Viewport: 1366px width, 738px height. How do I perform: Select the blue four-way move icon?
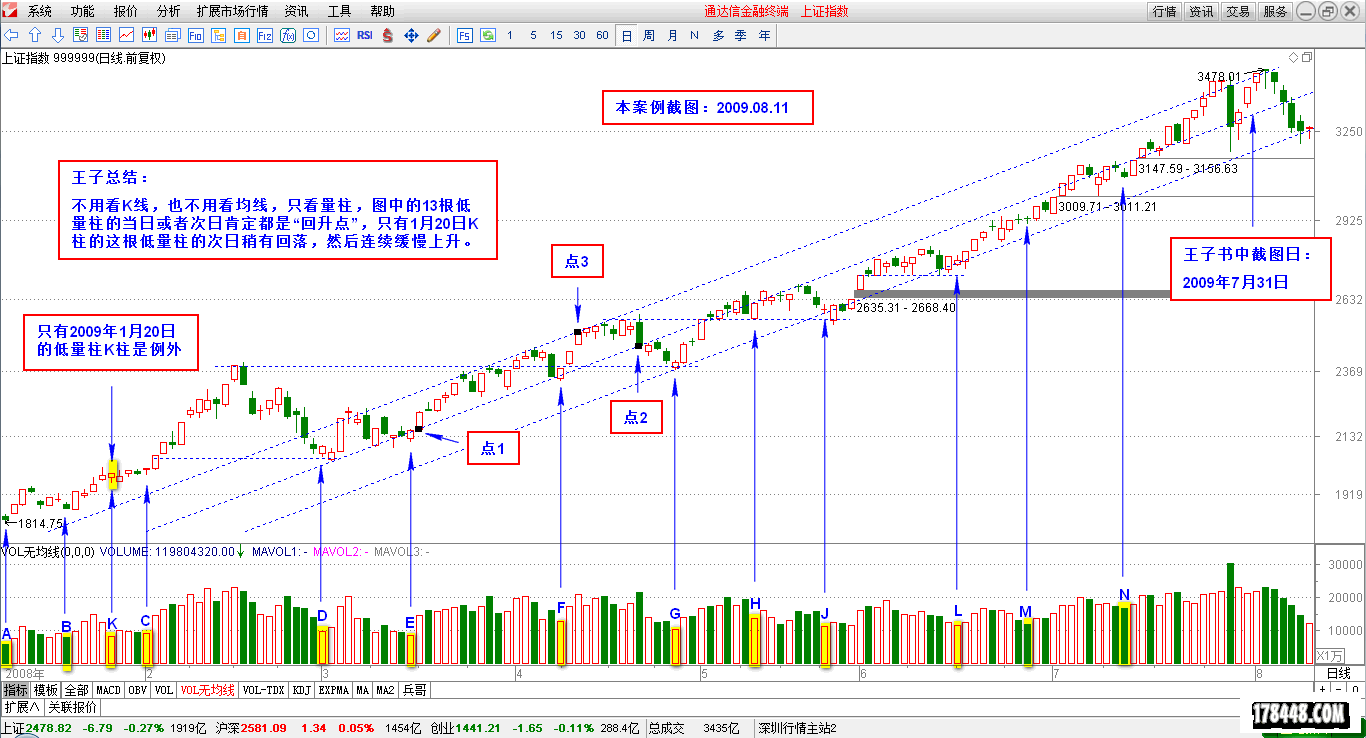tap(410, 35)
